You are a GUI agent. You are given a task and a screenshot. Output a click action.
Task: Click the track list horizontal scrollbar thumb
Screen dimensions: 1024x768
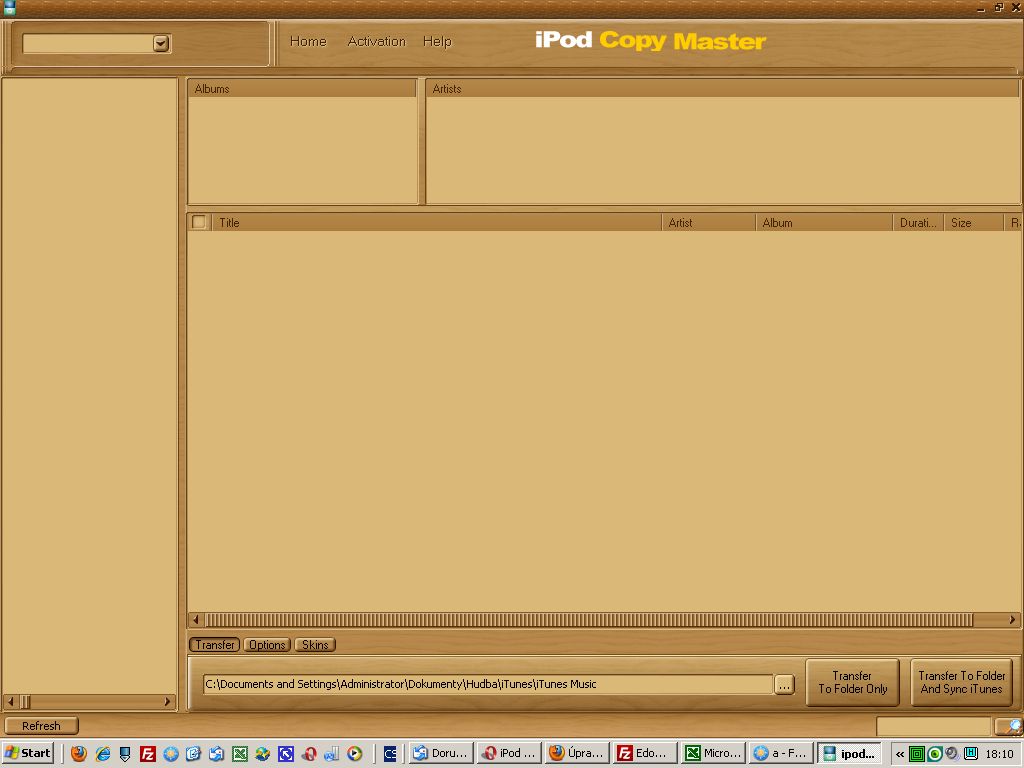589,619
